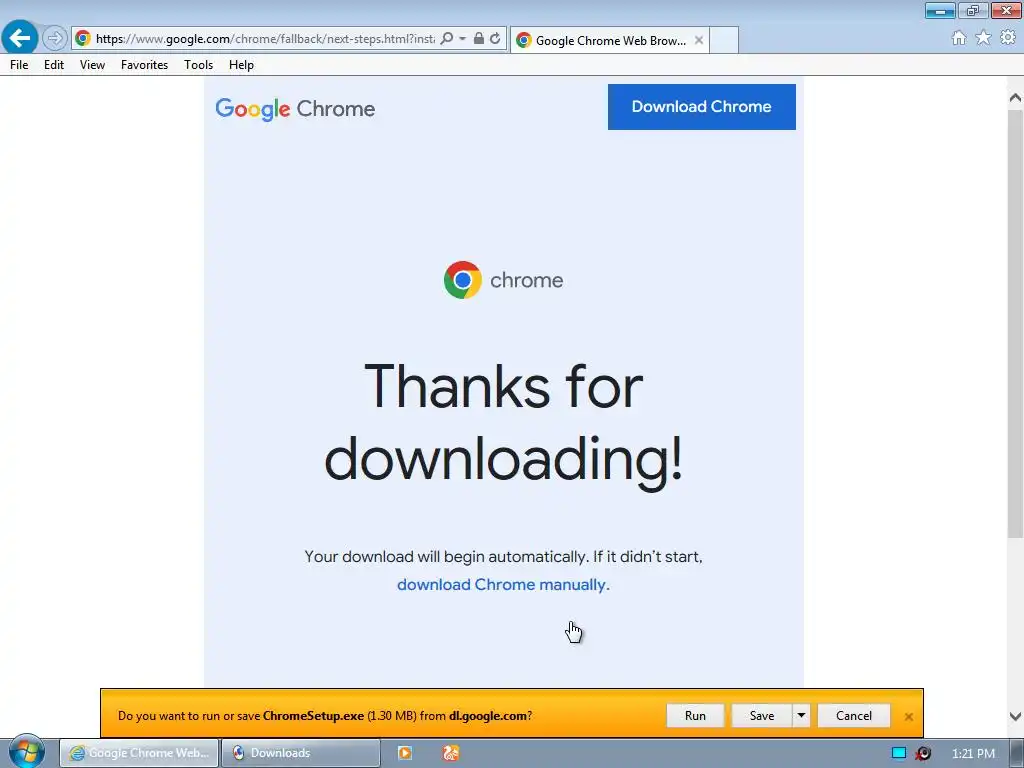The image size is (1024, 768).
Task: Launch the media player taskbar icon
Action: [405, 753]
